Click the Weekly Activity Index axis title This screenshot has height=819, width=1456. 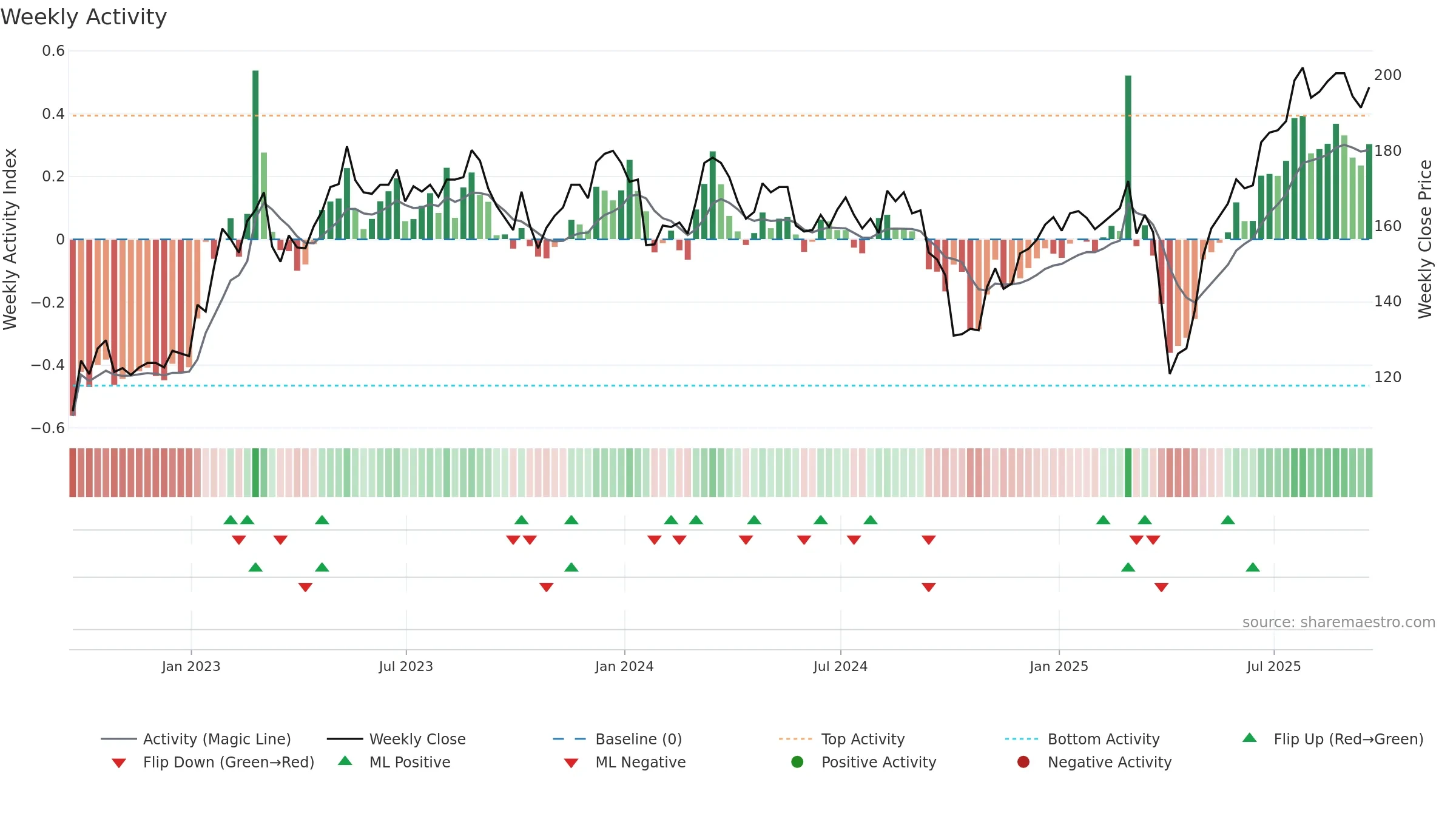(x=10, y=239)
